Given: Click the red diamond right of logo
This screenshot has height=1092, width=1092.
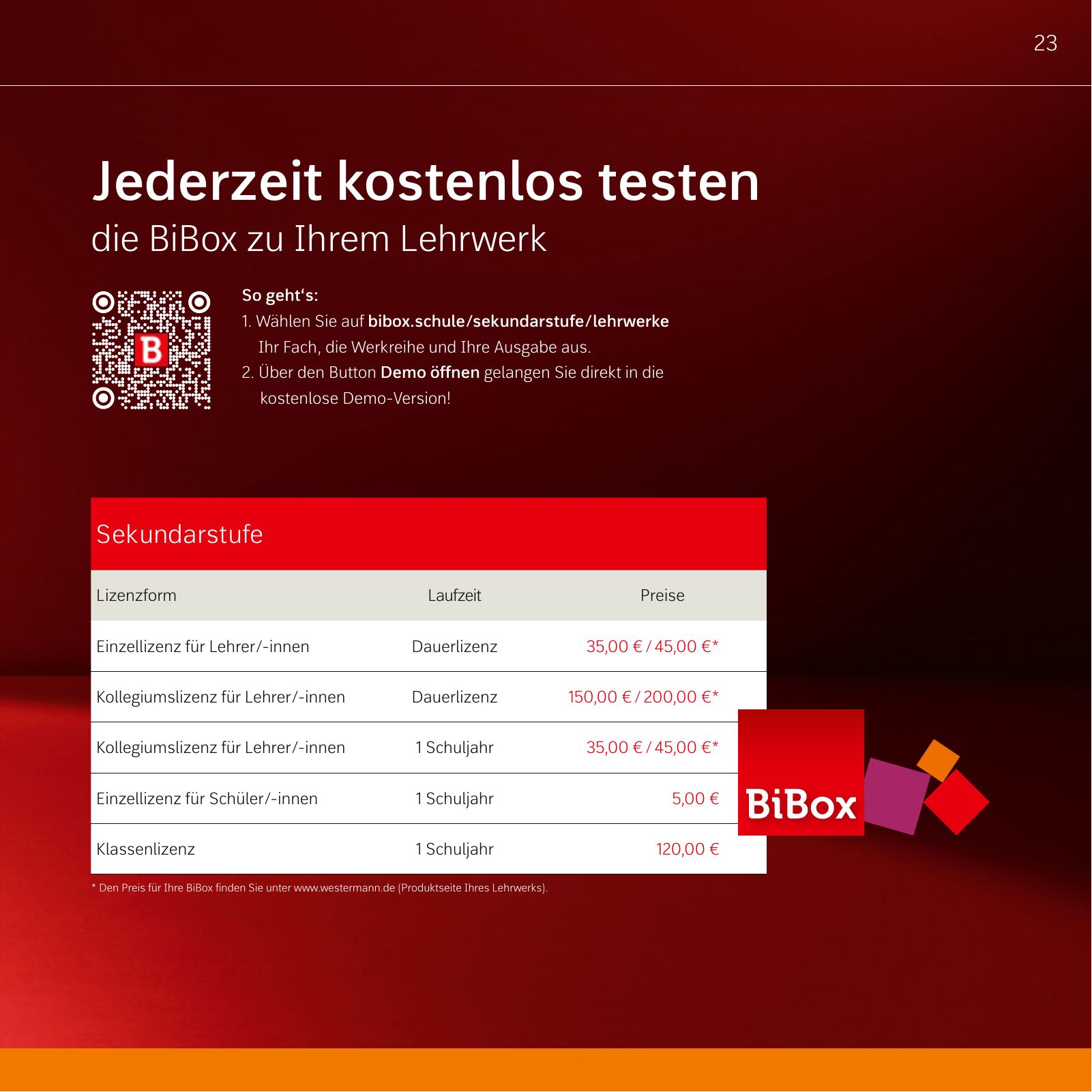Looking at the screenshot, I should tap(956, 802).
